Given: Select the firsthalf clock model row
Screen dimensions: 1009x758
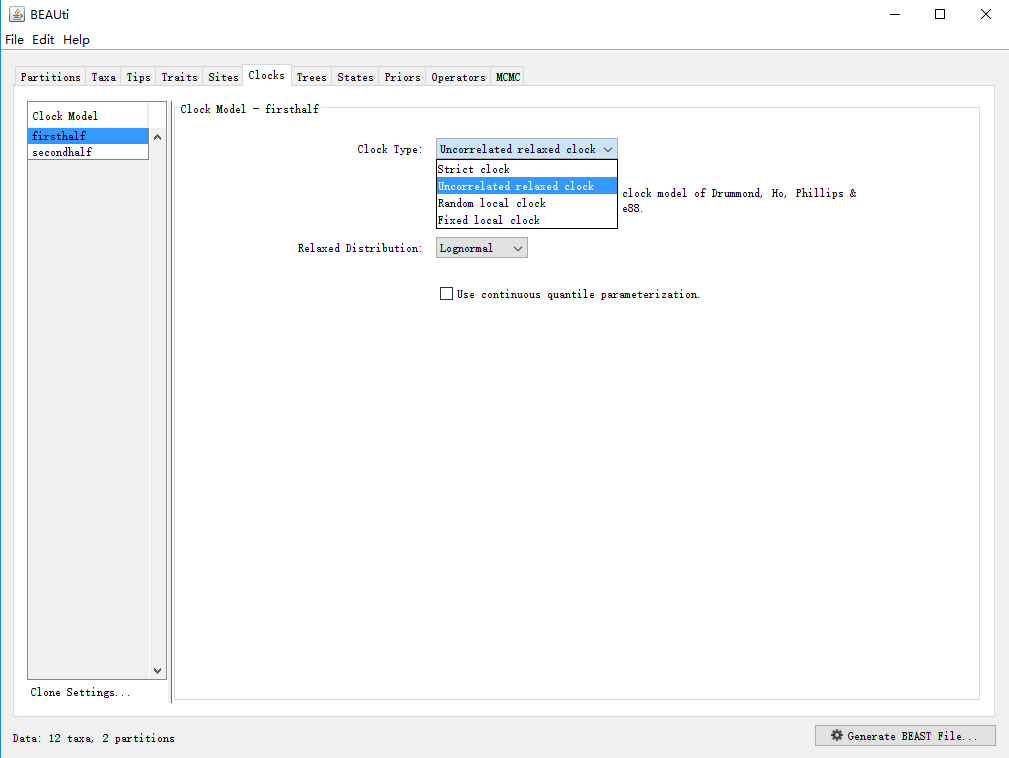Looking at the screenshot, I should [x=88, y=136].
